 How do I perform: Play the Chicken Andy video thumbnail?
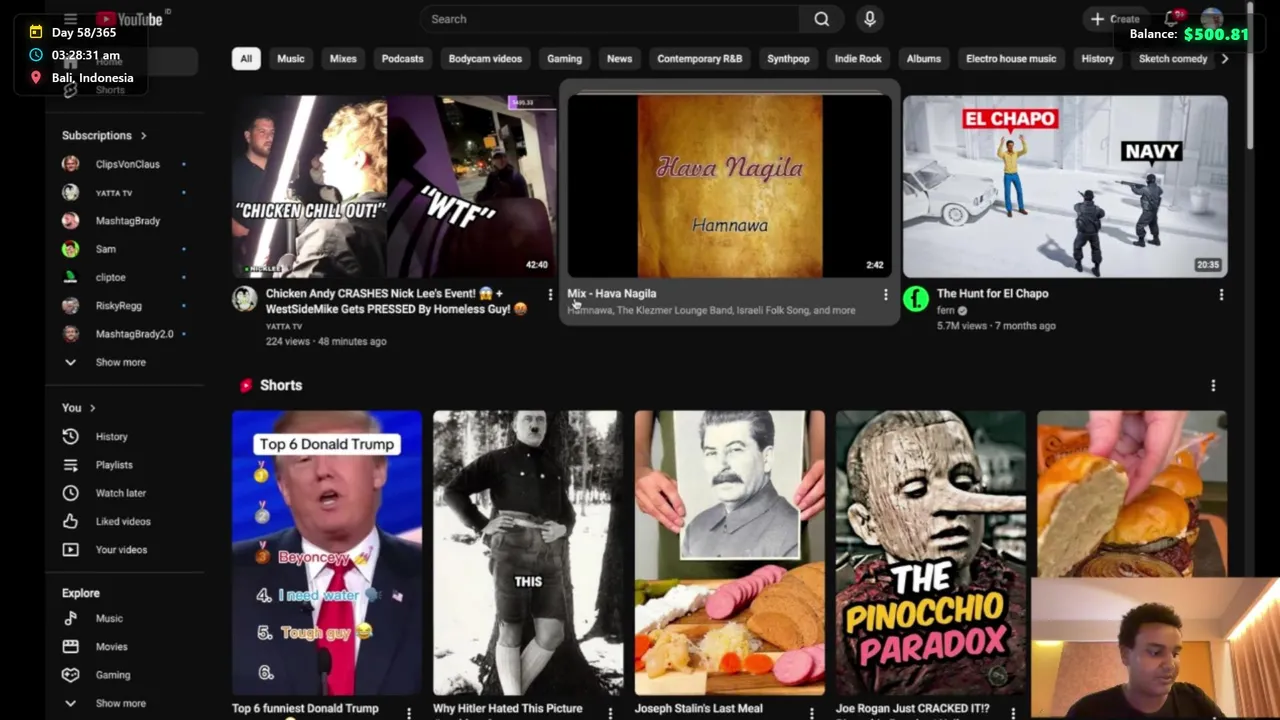395,186
